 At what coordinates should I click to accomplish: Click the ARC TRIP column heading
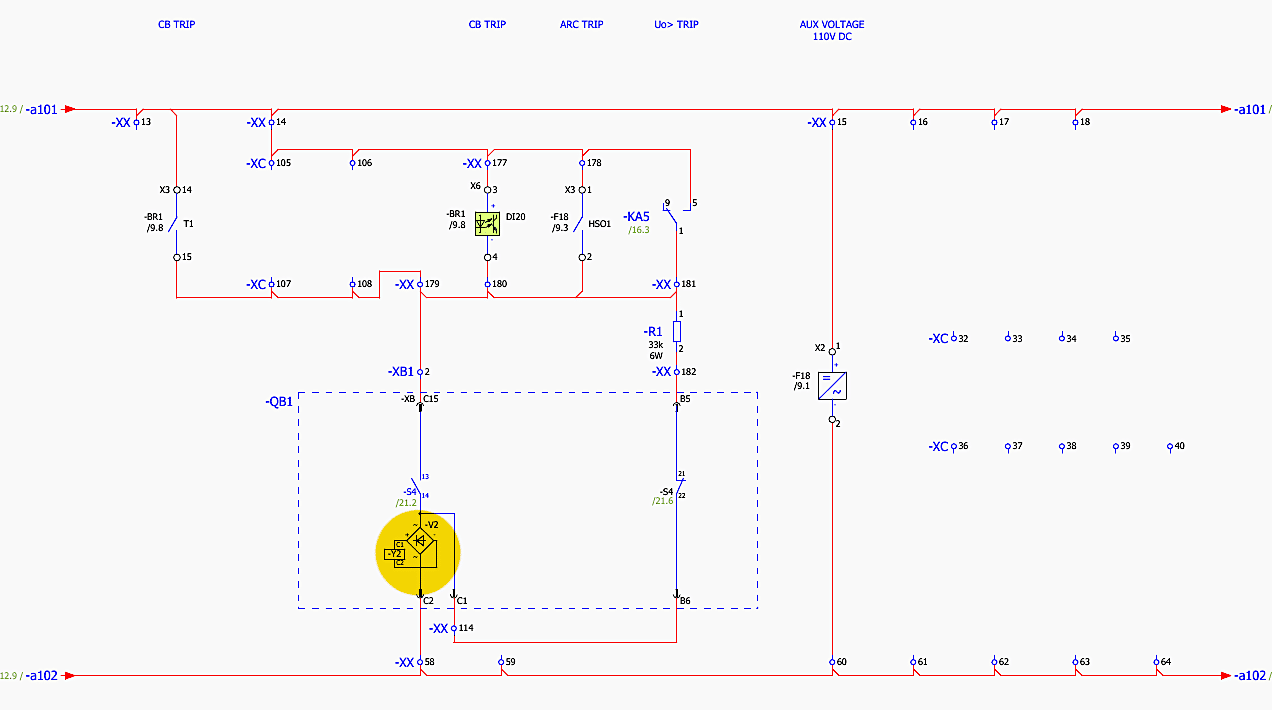581,24
